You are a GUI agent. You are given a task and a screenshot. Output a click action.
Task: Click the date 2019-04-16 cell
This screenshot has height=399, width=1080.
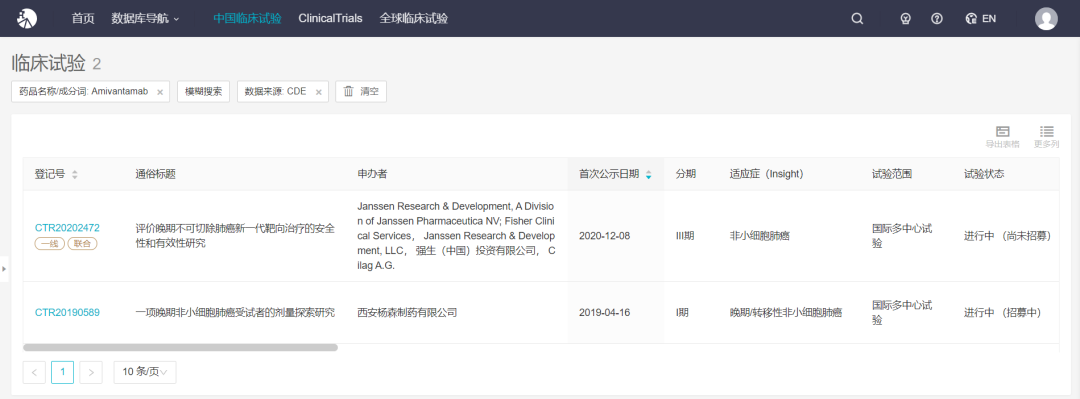click(605, 312)
